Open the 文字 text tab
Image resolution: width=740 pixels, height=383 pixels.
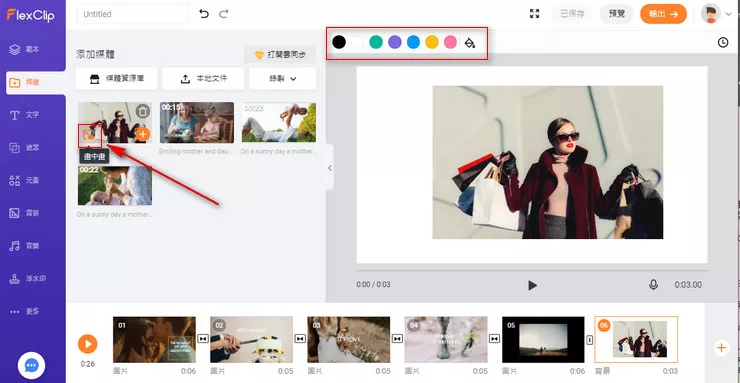(x=33, y=115)
